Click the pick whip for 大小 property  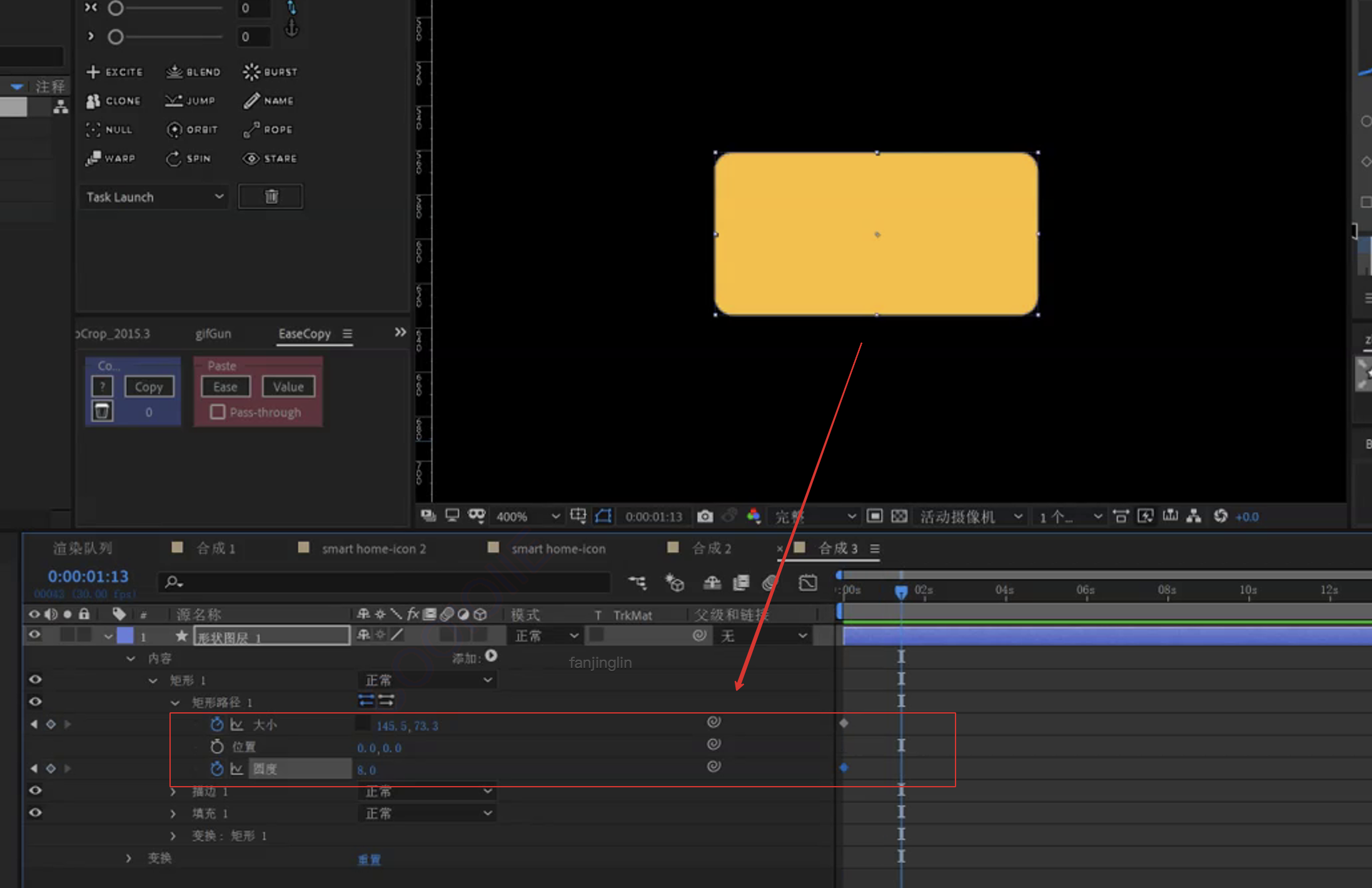pos(714,722)
